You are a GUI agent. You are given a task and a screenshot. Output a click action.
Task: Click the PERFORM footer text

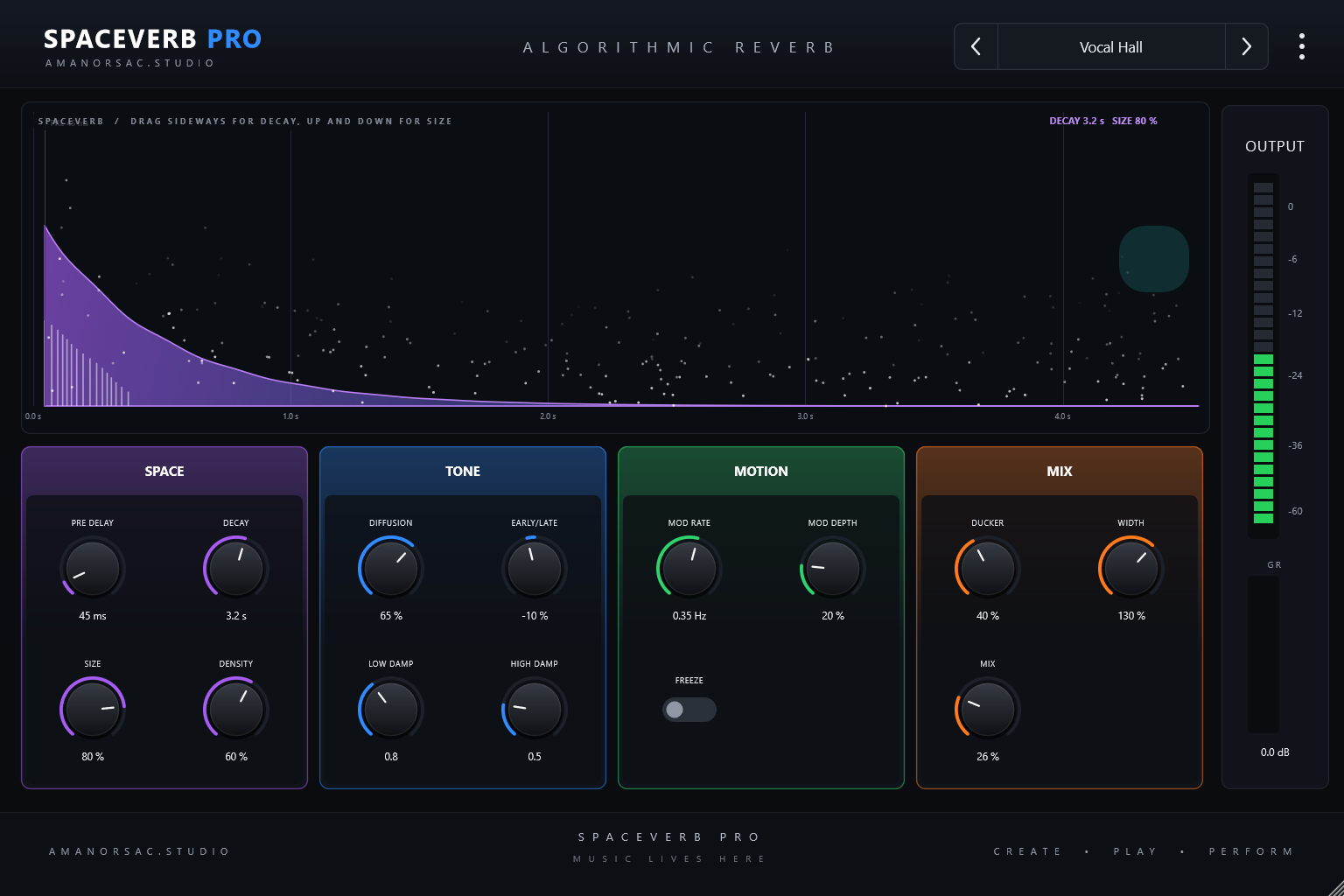[1251, 851]
